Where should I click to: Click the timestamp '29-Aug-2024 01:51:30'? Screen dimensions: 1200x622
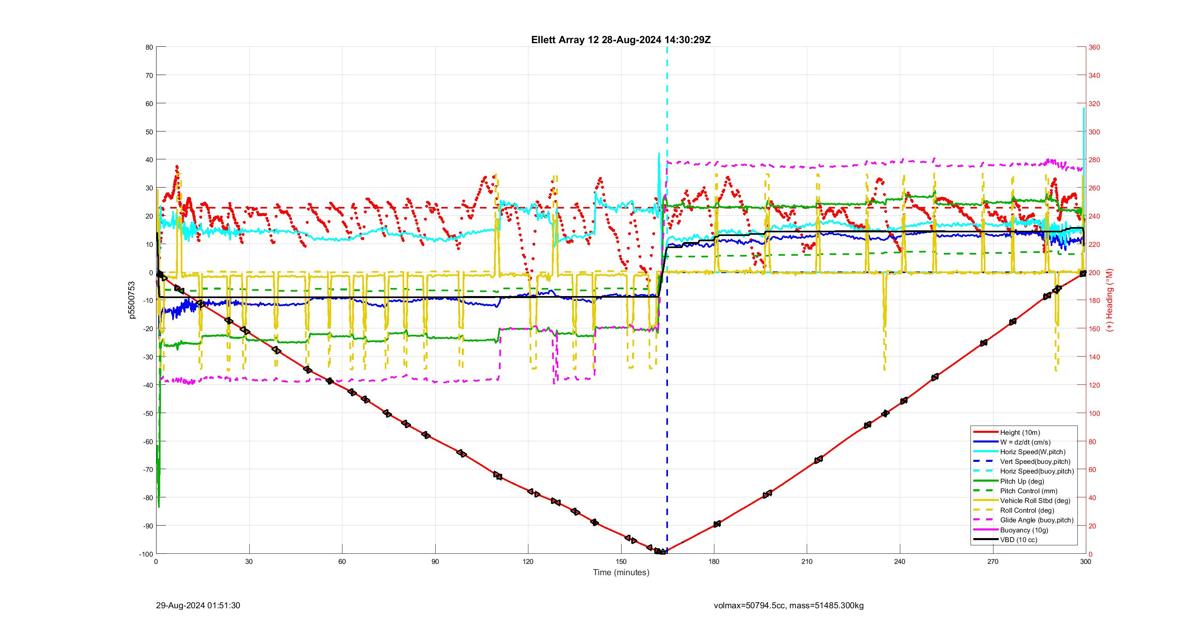tap(198, 605)
